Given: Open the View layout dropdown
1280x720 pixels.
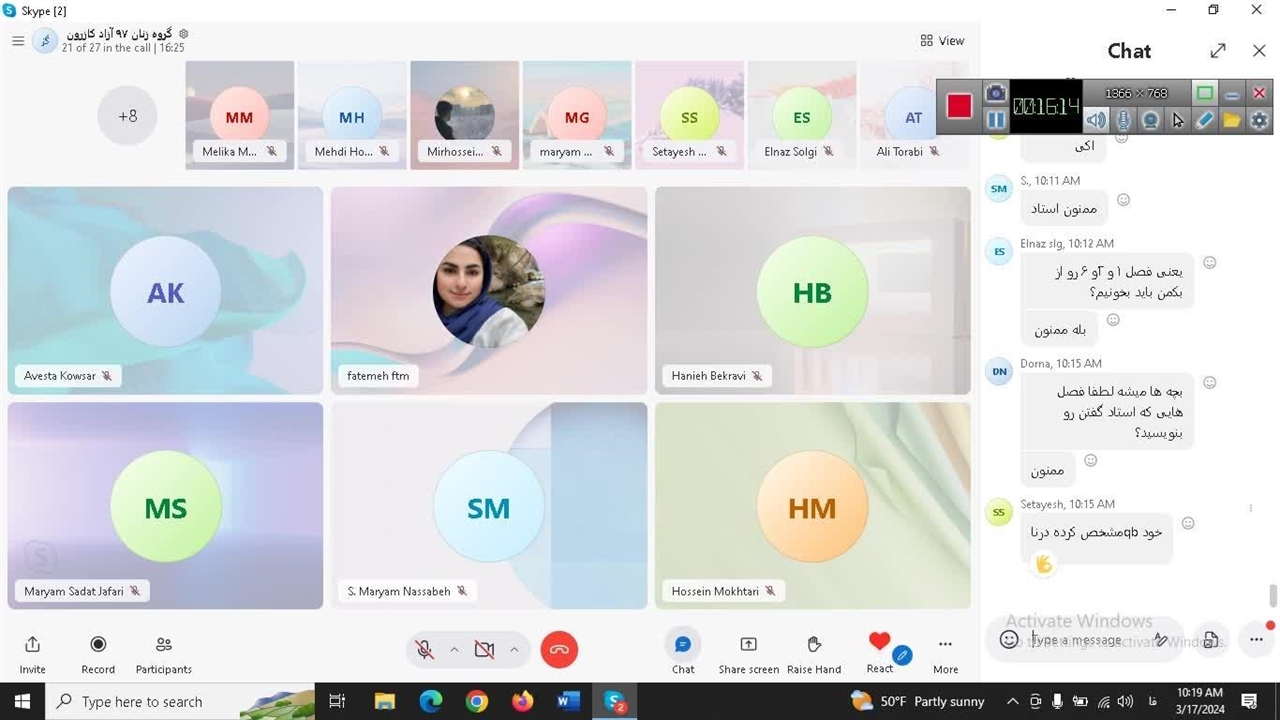Looking at the screenshot, I should (942, 41).
